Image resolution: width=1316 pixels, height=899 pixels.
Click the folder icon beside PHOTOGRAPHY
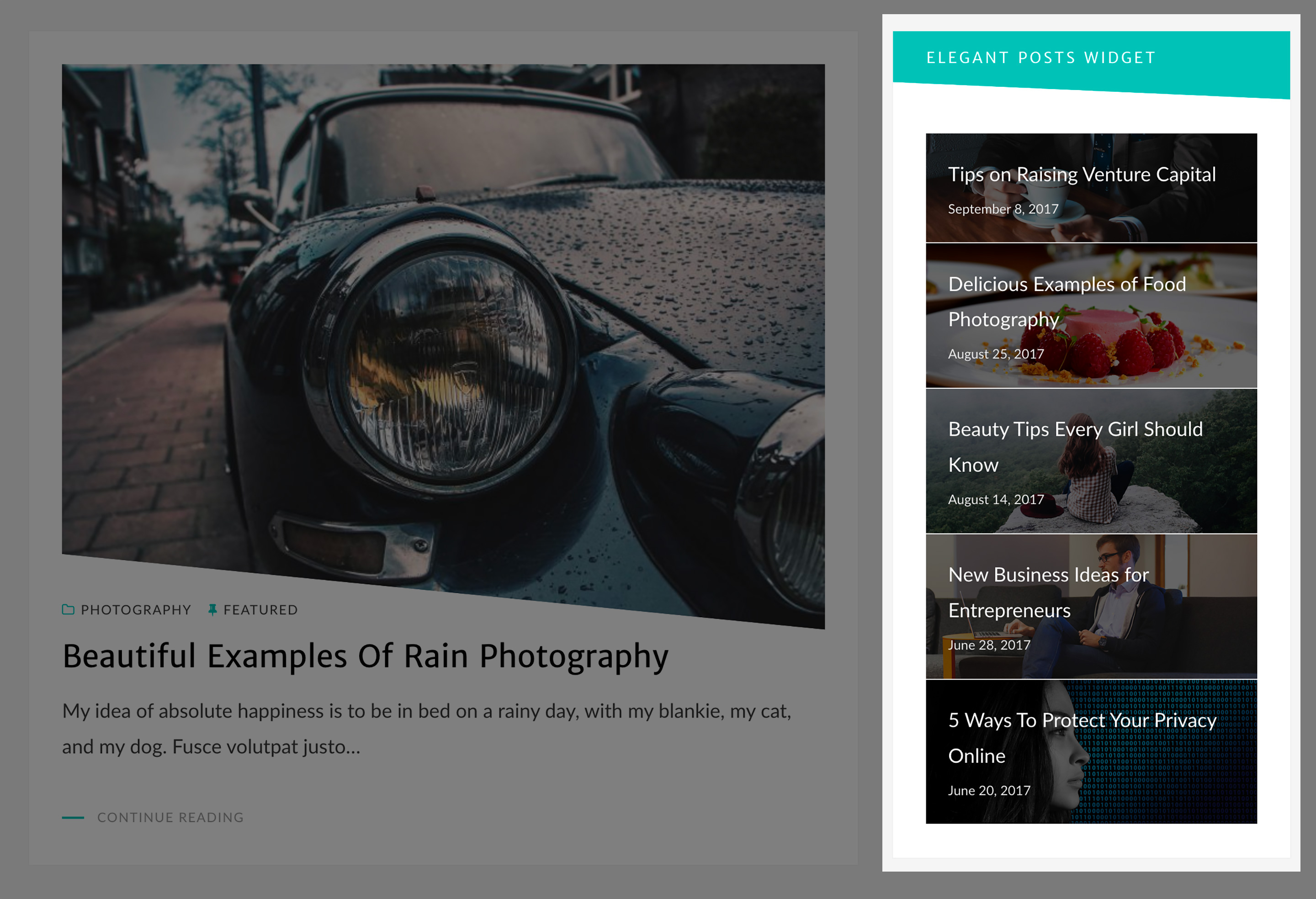coord(68,610)
